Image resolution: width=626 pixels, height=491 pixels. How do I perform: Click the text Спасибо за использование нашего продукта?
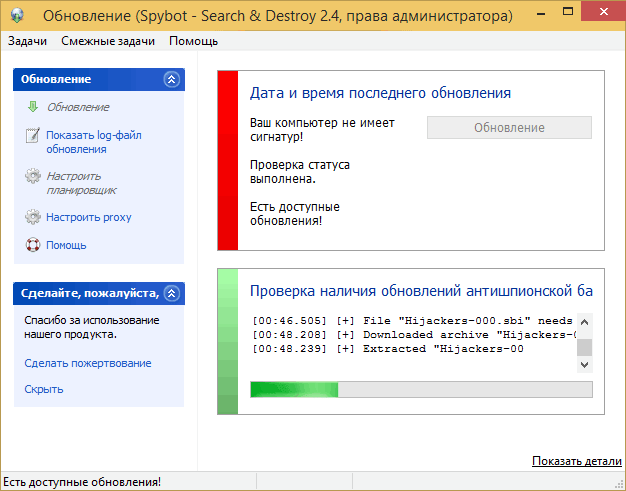92,327
